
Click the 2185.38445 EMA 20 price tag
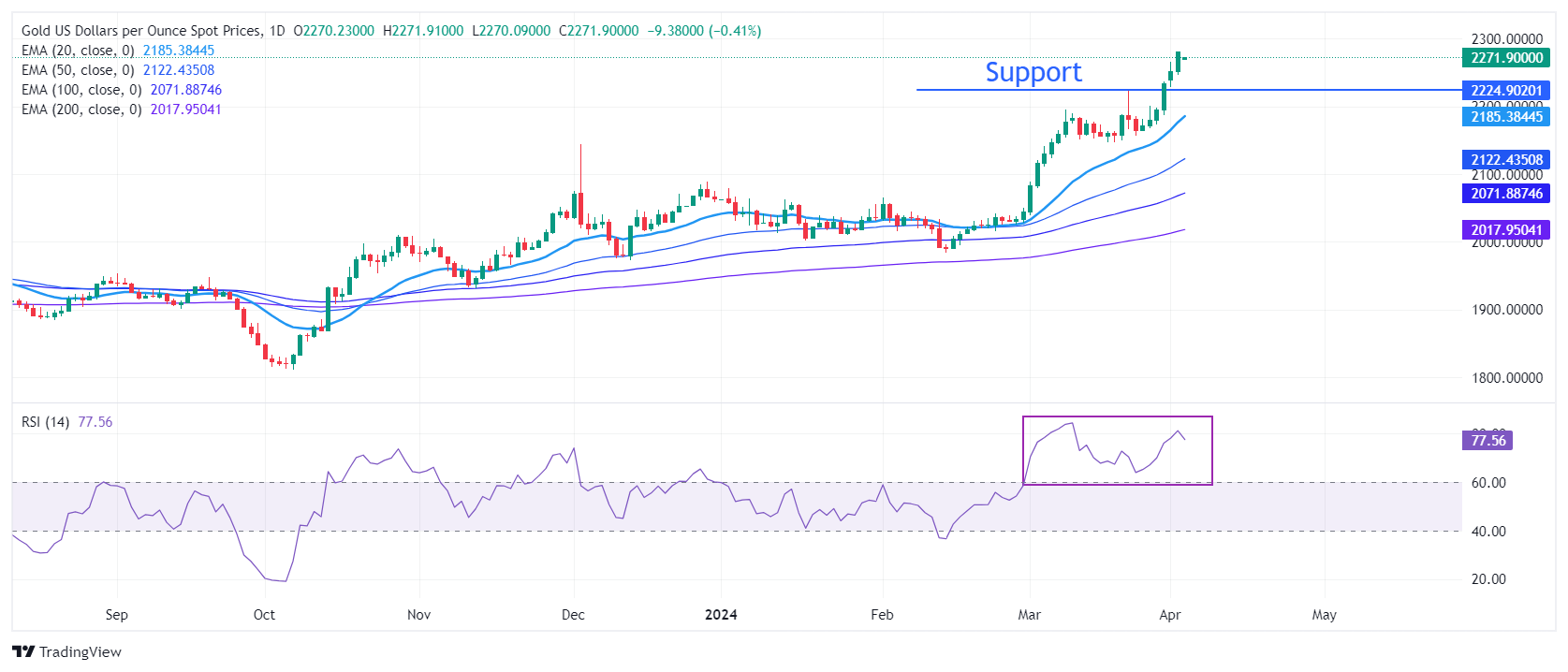pos(1505,117)
